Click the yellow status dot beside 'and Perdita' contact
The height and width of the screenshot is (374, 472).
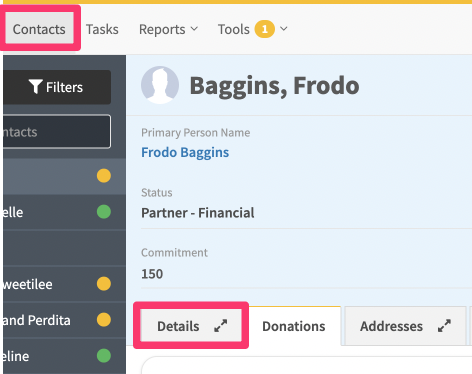click(104, 320)
